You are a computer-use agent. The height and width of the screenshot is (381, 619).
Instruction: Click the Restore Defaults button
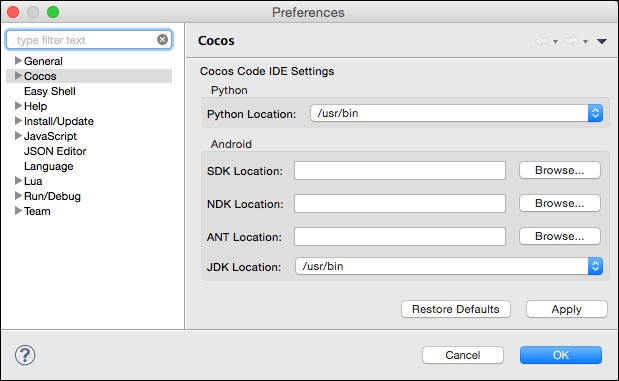(456, 309)
